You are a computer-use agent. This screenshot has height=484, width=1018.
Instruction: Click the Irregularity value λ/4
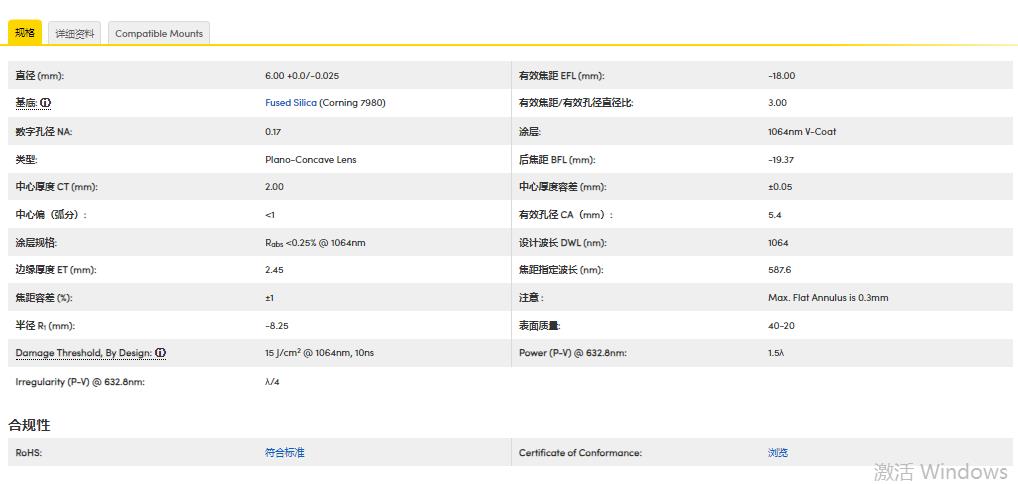pos(272,381)
